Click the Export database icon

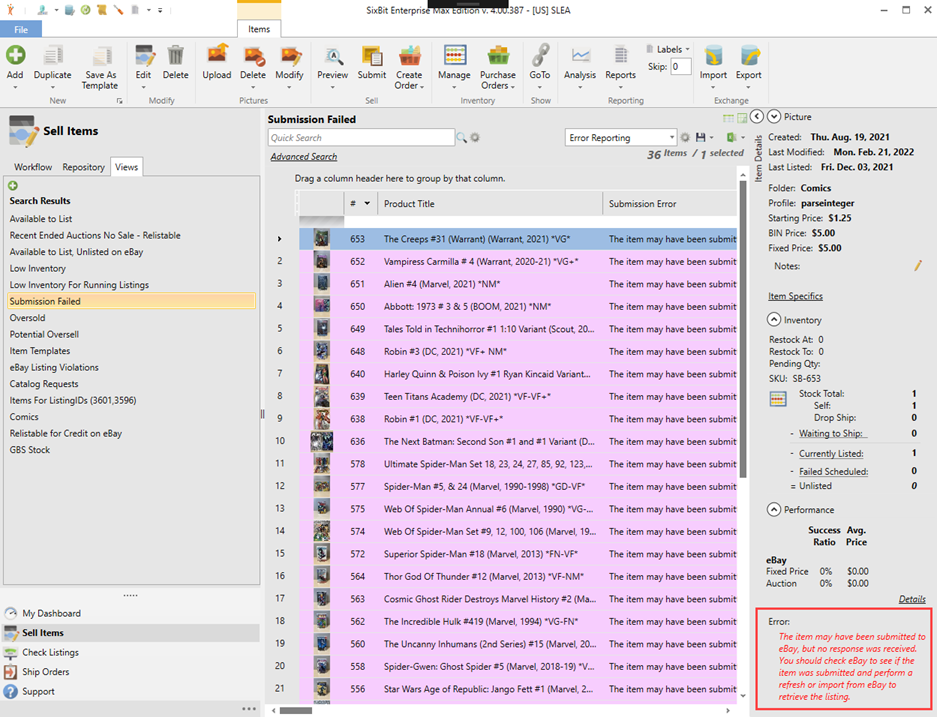pos(749,56)
